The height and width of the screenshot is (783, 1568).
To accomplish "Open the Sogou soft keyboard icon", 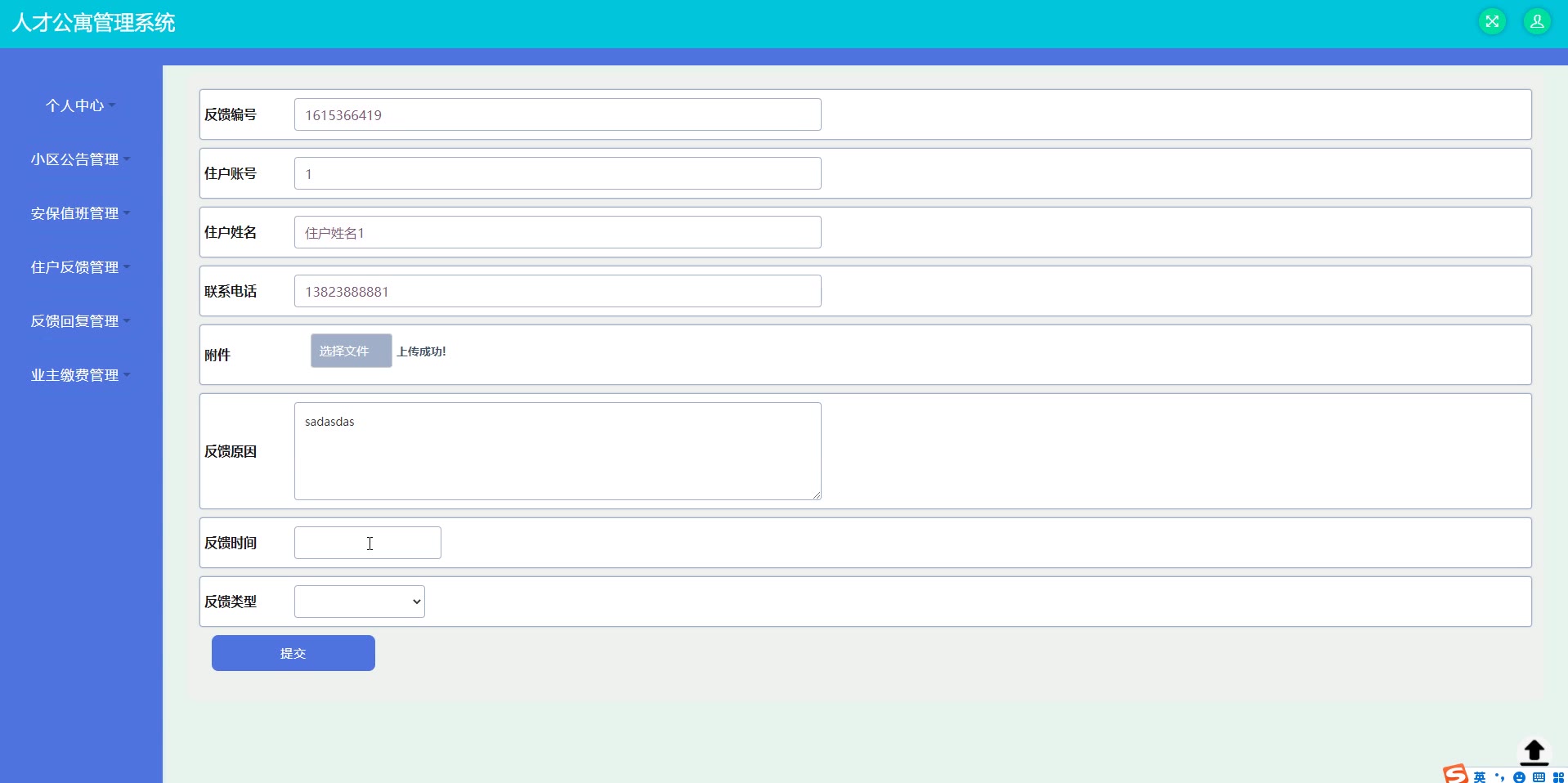I will [x=1539, y=776].
